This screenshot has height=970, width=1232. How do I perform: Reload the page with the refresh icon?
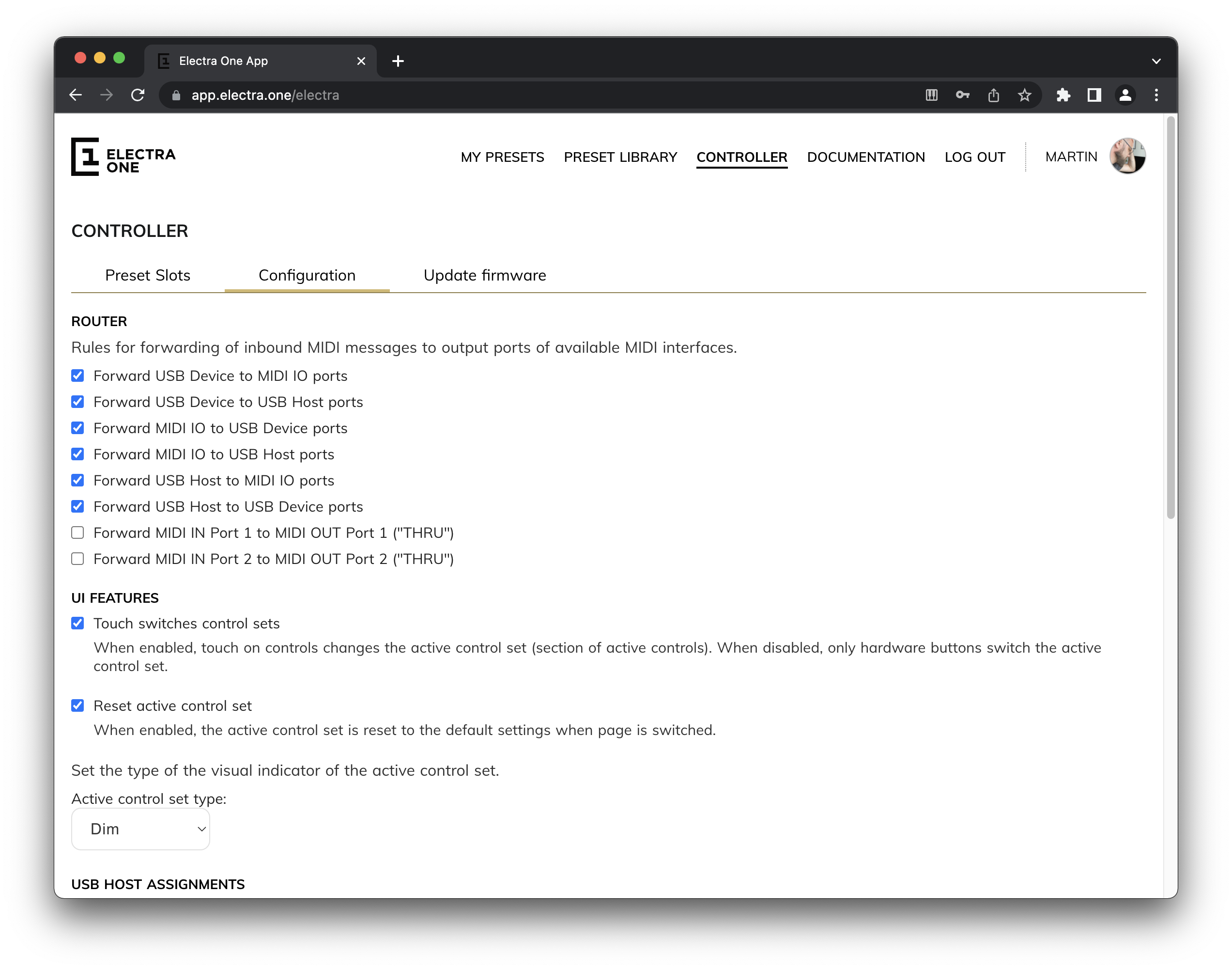(x=138, y=95)
